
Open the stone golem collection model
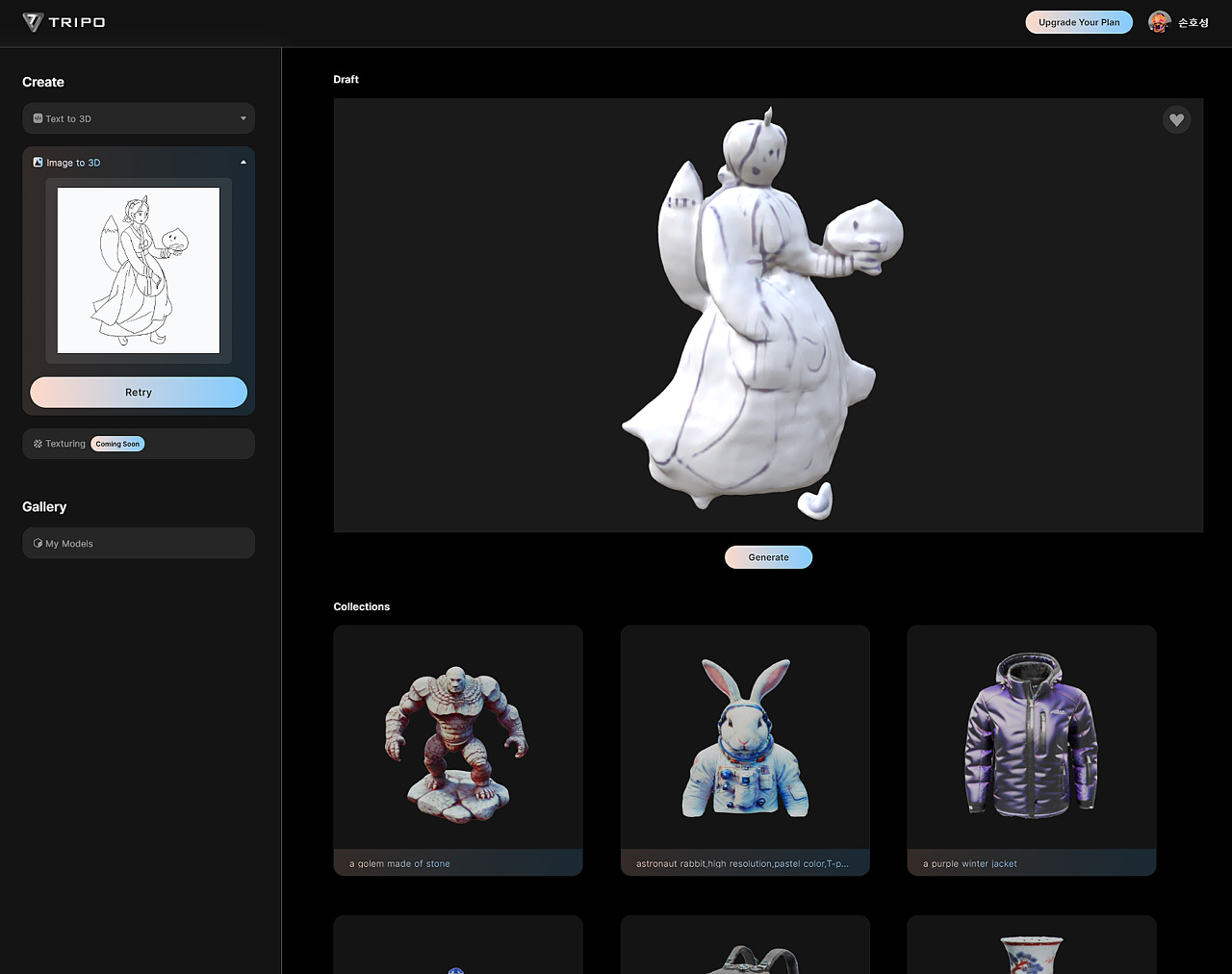tap(458, 746)
